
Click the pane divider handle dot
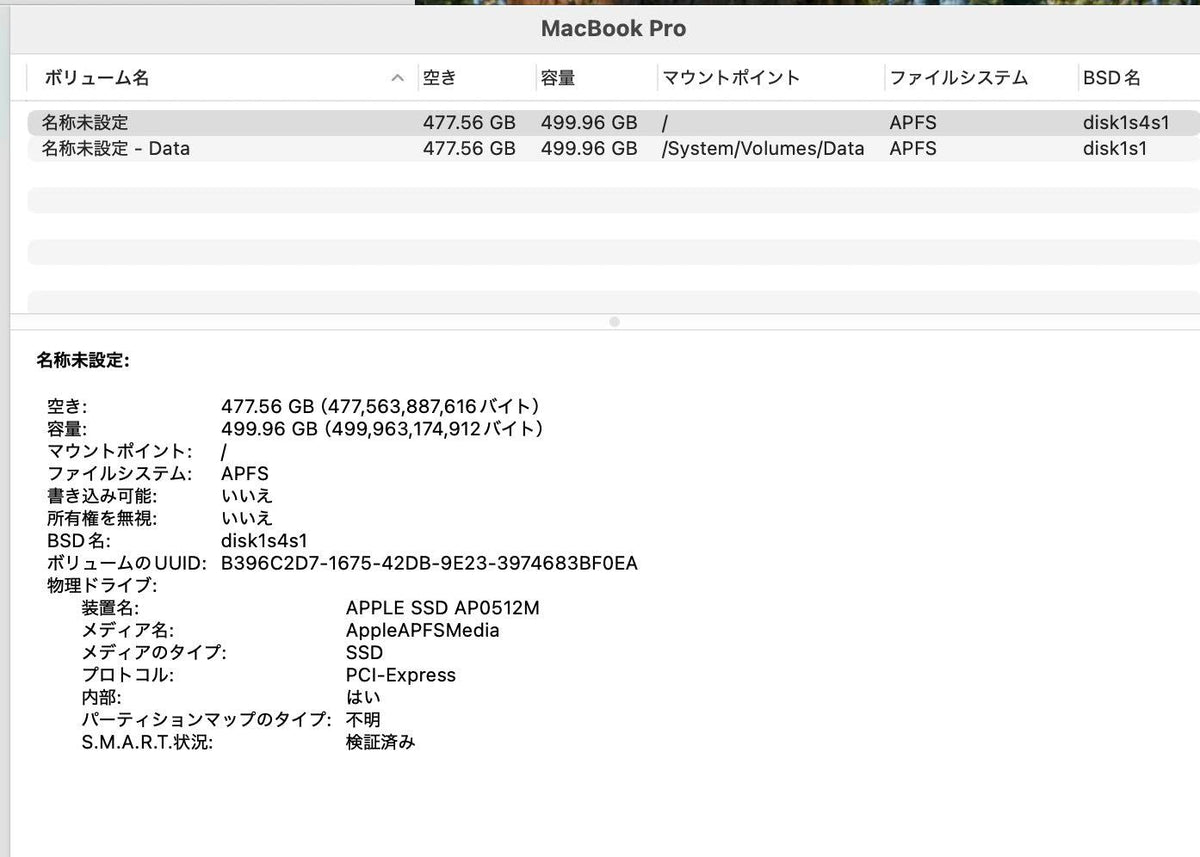(x=614, y=322)
